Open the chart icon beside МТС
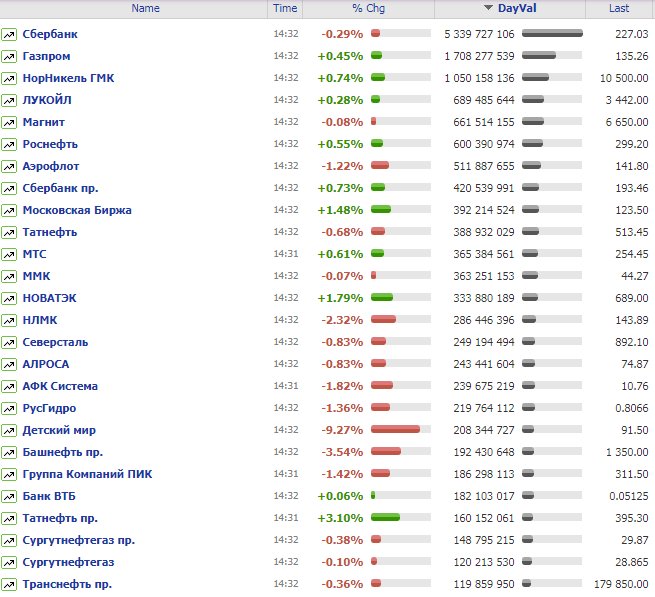This screenshot has height=597, width=655. pos(9,254)
